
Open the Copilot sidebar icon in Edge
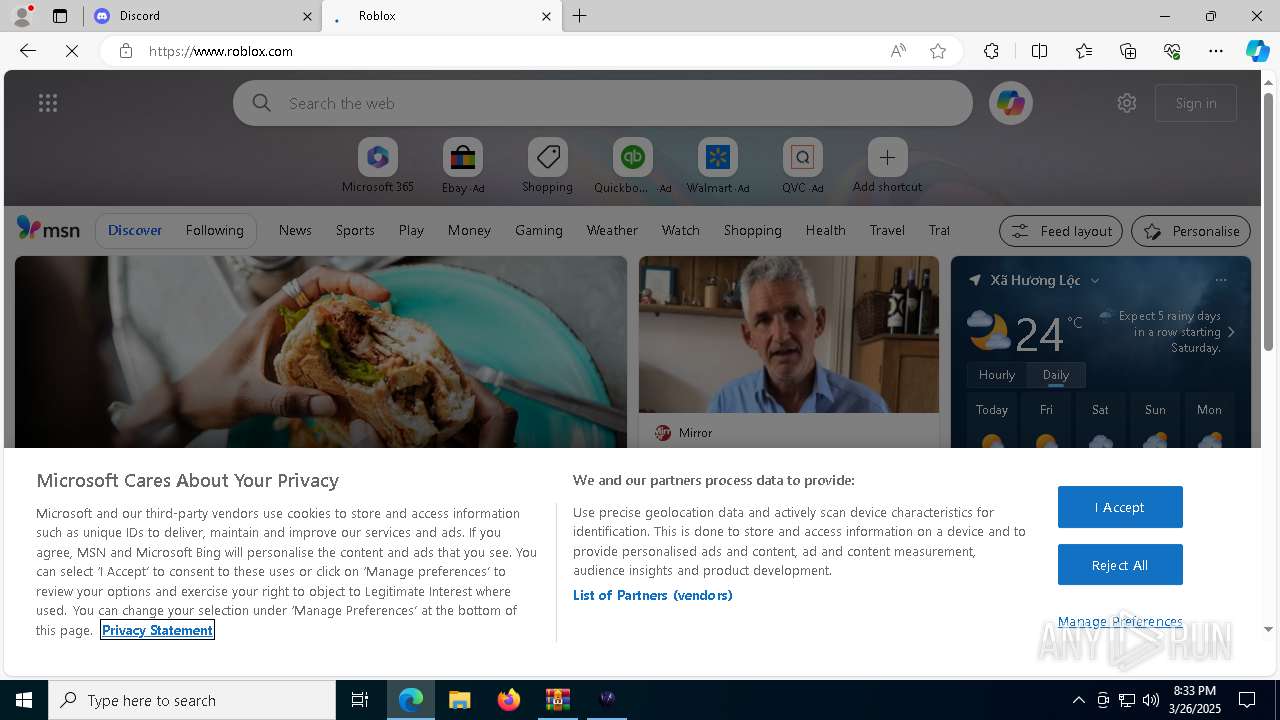(x=1258, y=51)
